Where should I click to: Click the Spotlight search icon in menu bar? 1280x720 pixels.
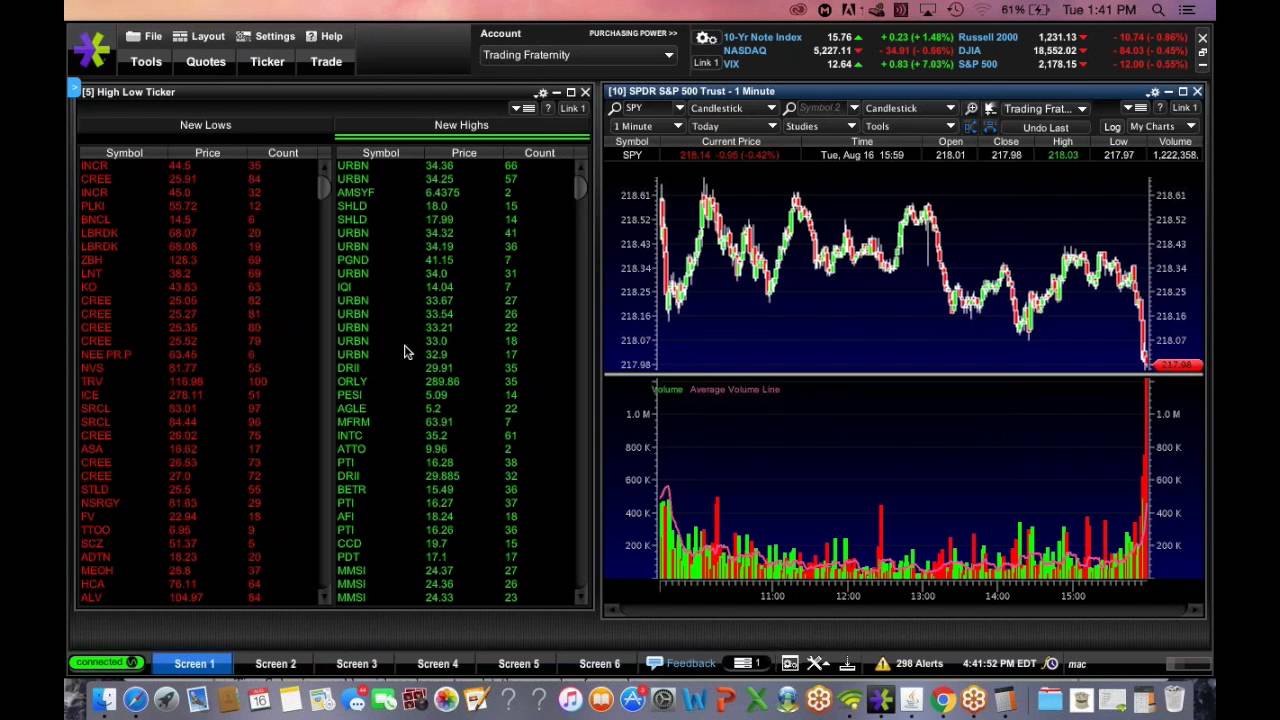pyautogui.click(x=1158, y=10)
